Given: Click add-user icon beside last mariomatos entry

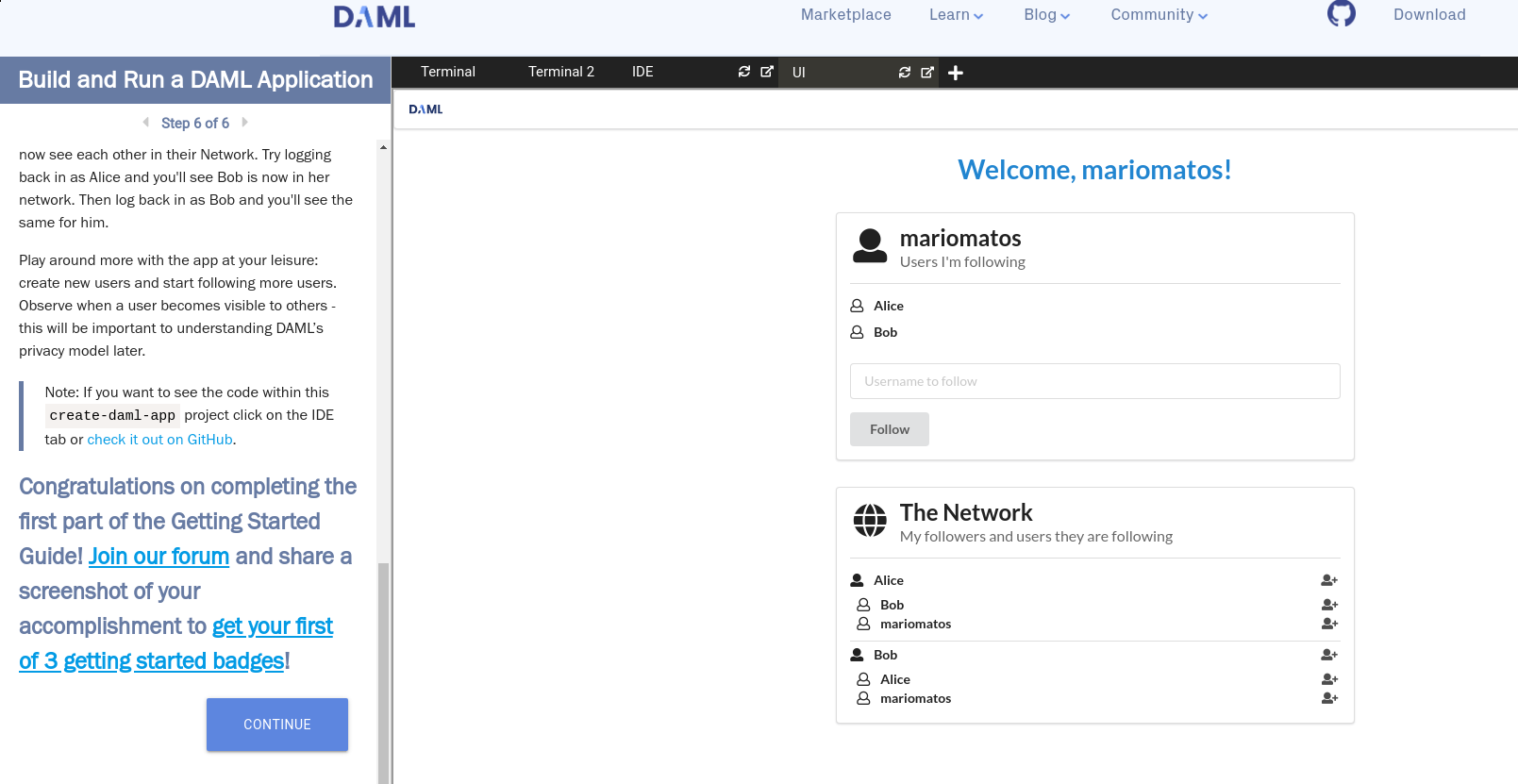Looking at the screenshot, I should point(1329,698).
